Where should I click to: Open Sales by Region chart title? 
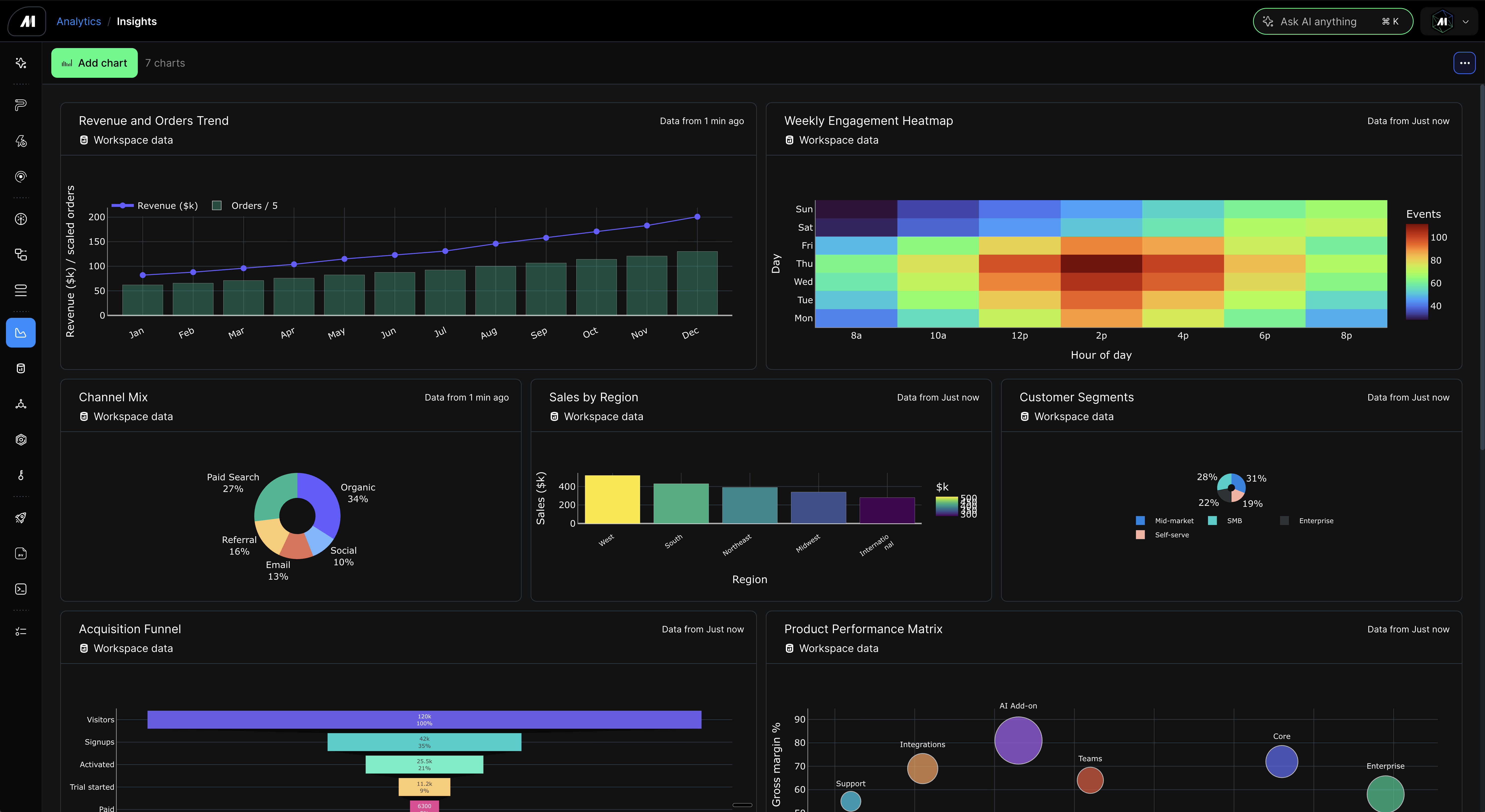pos(594,397)
